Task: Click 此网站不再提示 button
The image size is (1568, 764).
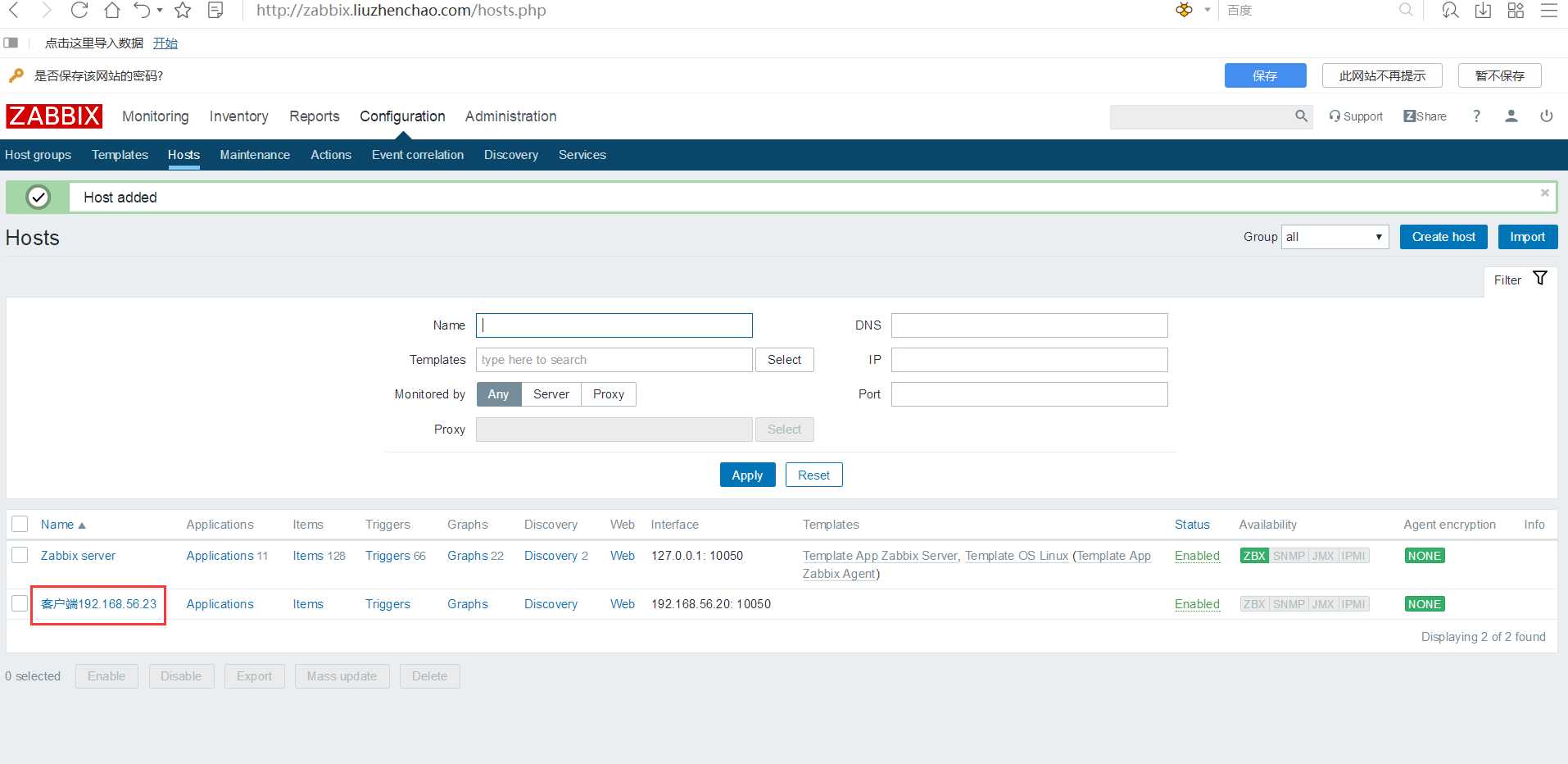Action: click(1382, 75)
